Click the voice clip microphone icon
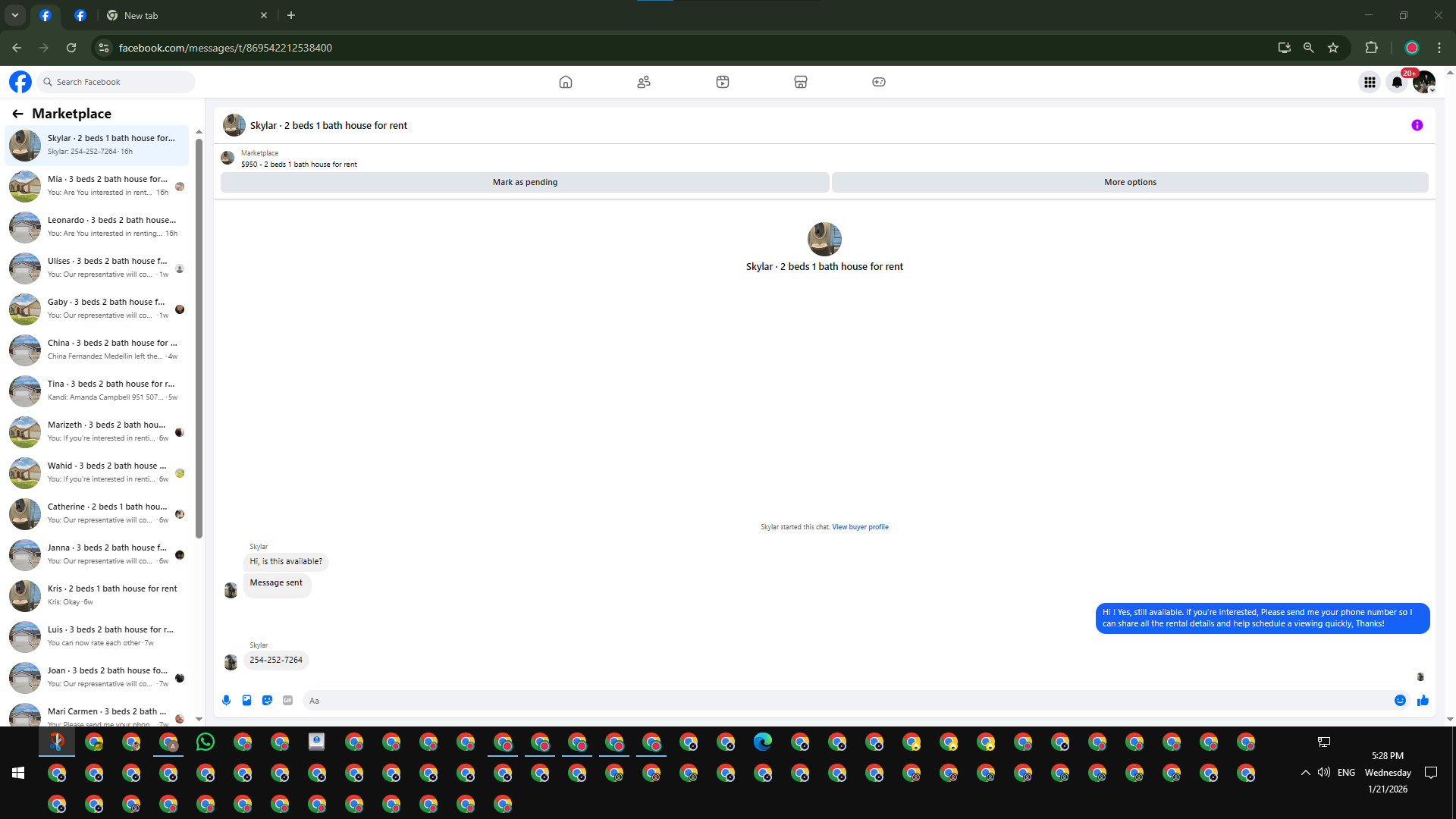Image resolution: width=1456 pixels, height=819 pixels. tap(226, 701)
